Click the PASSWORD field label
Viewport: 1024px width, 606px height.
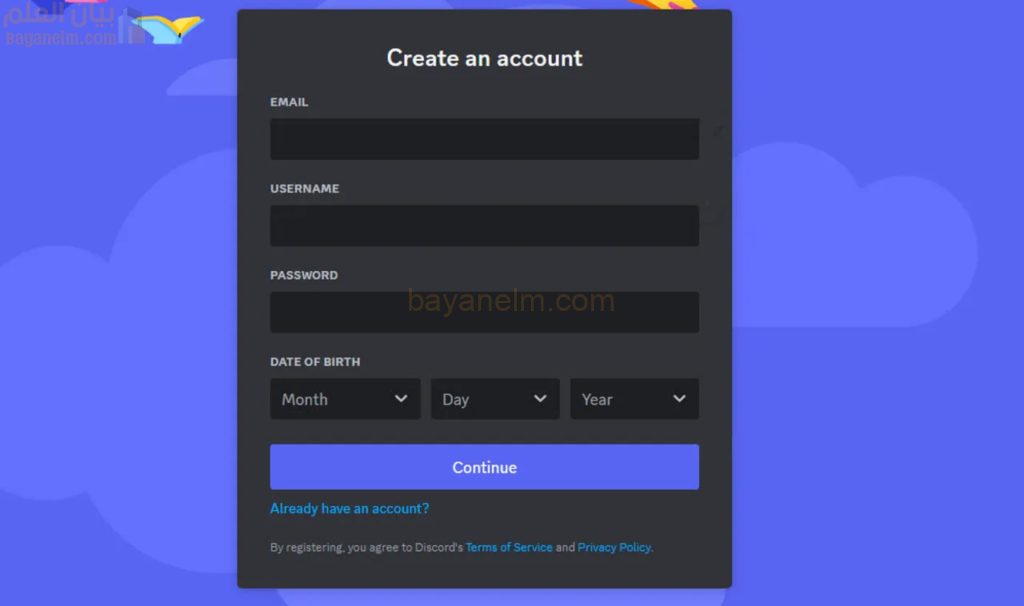click(x=304, y=276)
